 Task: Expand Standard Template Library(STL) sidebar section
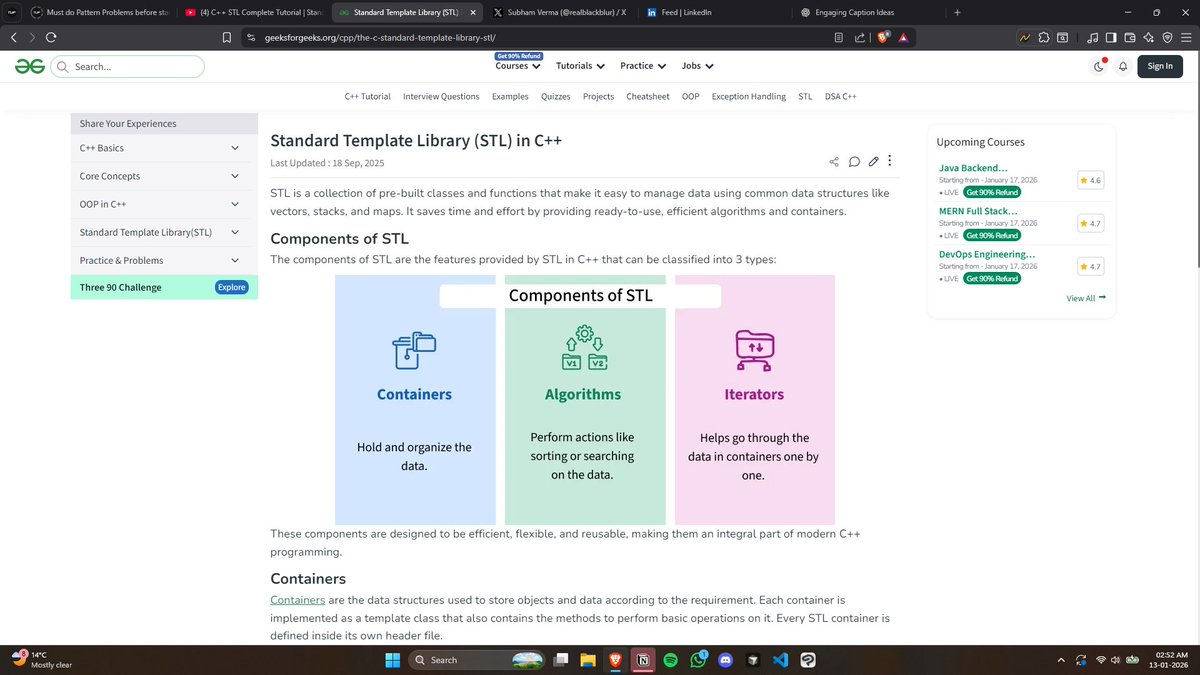(164, 232)
